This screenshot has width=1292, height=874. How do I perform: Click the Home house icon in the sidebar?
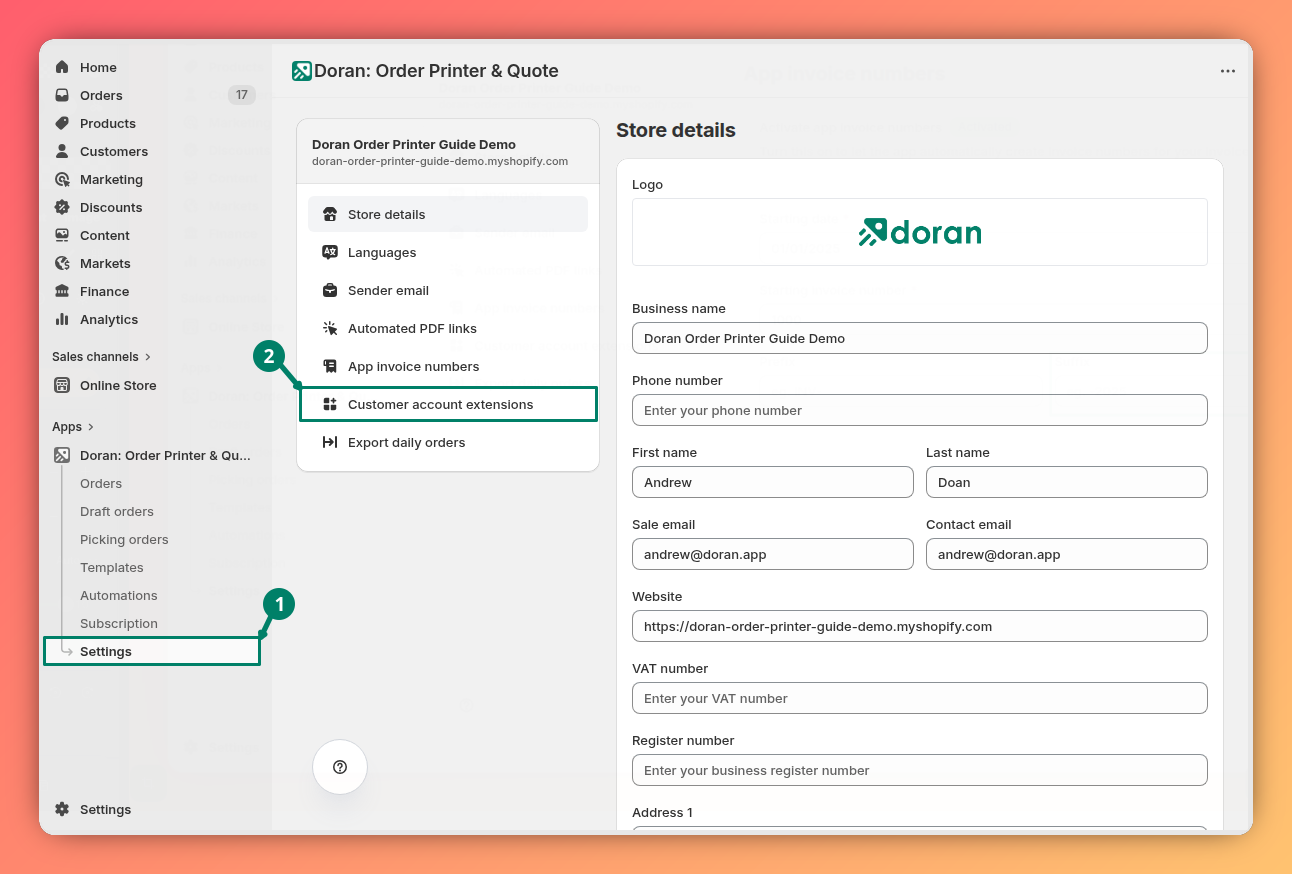(x=62, y=67)
